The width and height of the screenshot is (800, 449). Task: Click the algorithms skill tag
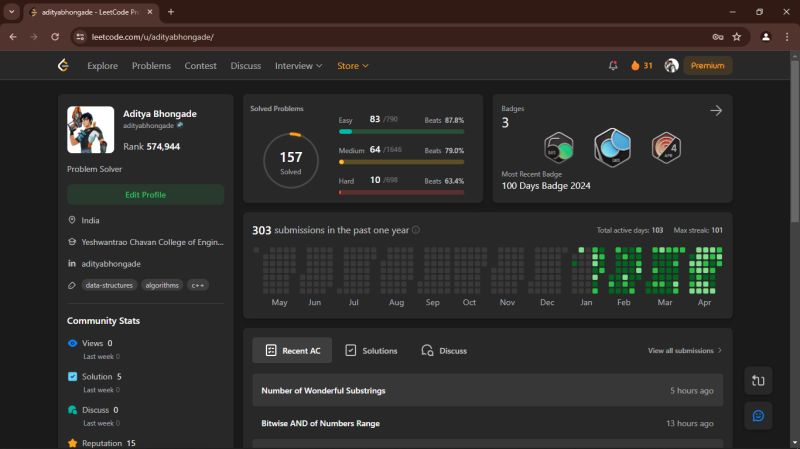(162, 285)
